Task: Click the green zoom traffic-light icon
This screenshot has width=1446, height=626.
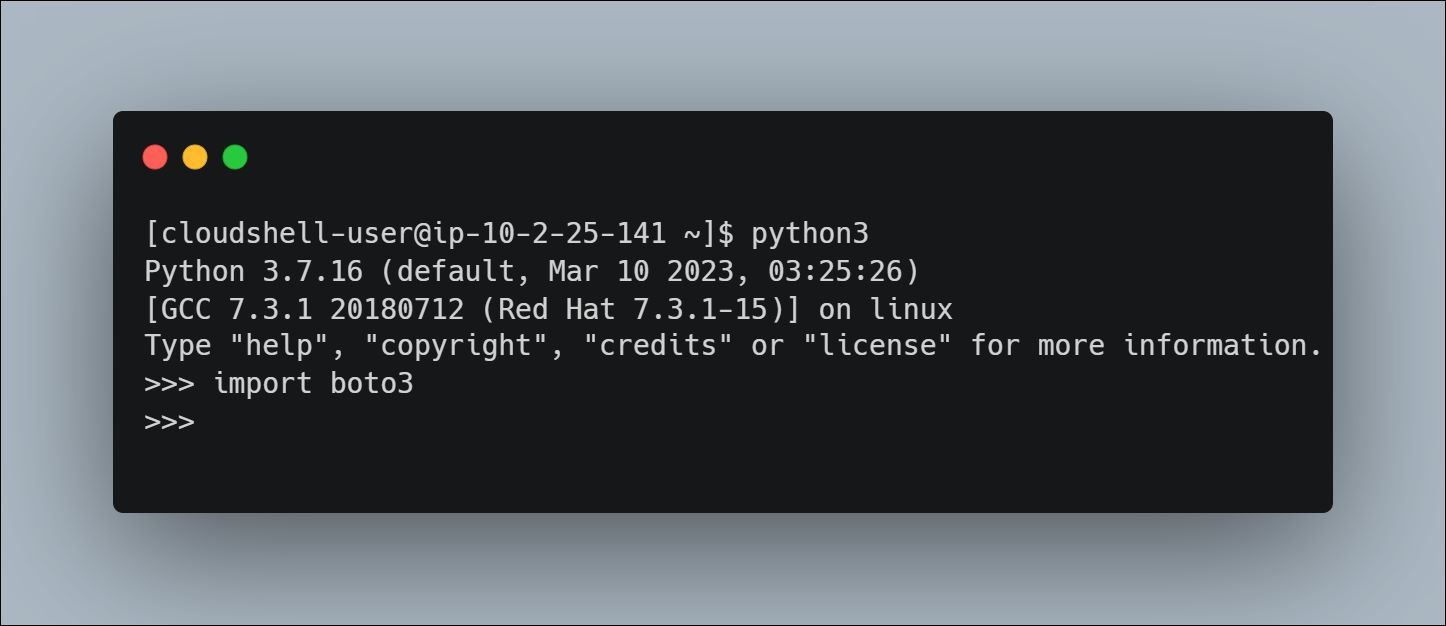Action: pyautogui.click(x=235, y=157)
